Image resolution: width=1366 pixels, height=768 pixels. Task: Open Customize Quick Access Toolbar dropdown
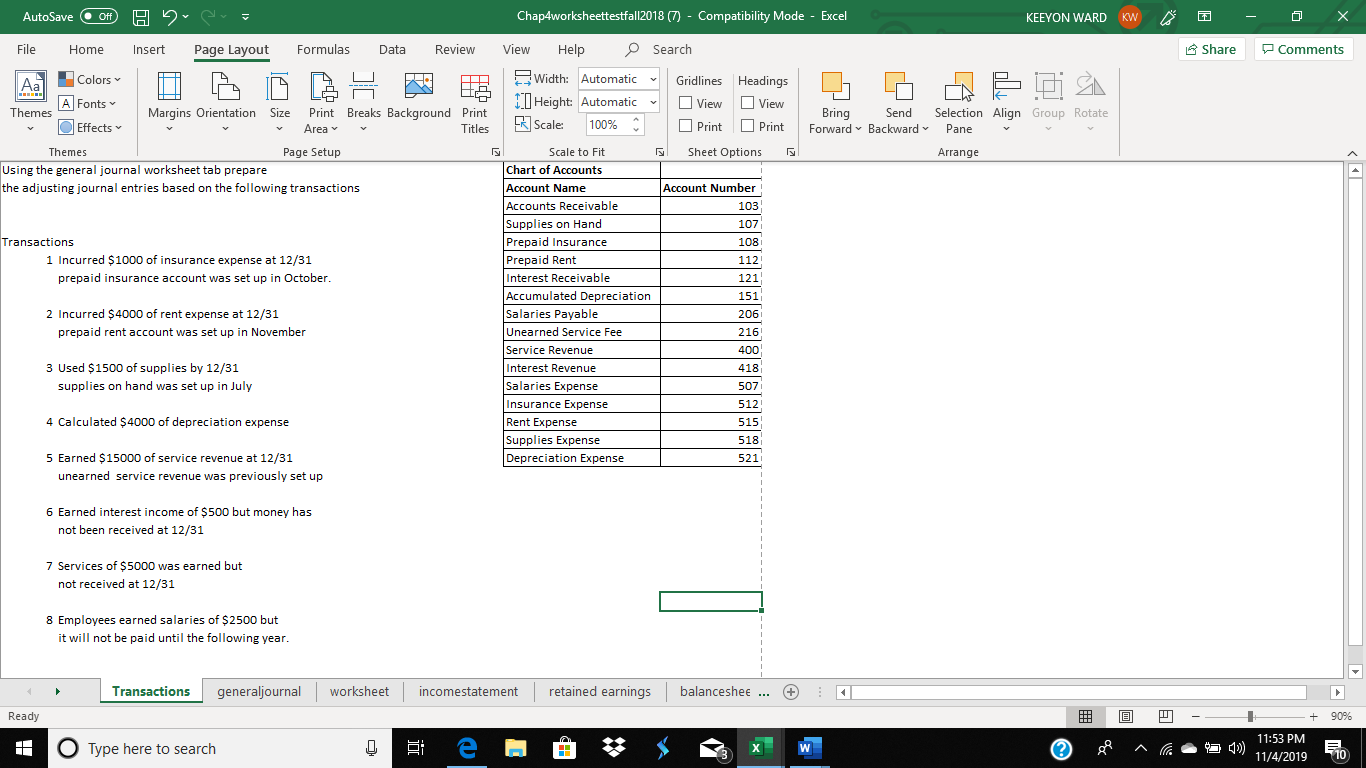click(x=246, y=17)
